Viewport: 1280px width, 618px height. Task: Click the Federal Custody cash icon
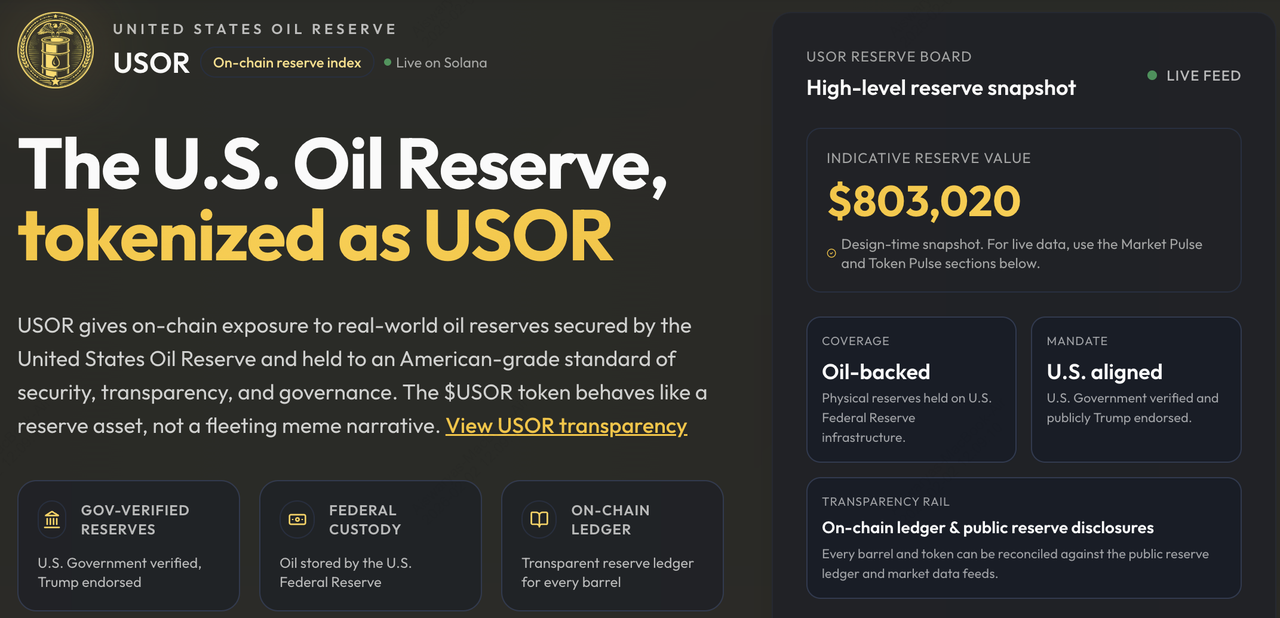point(297,520)
